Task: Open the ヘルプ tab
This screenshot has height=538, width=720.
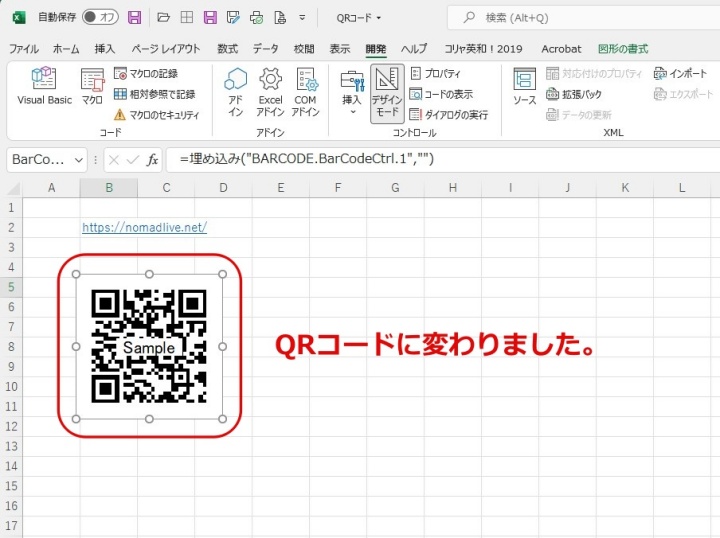Action: click(414, 49)
